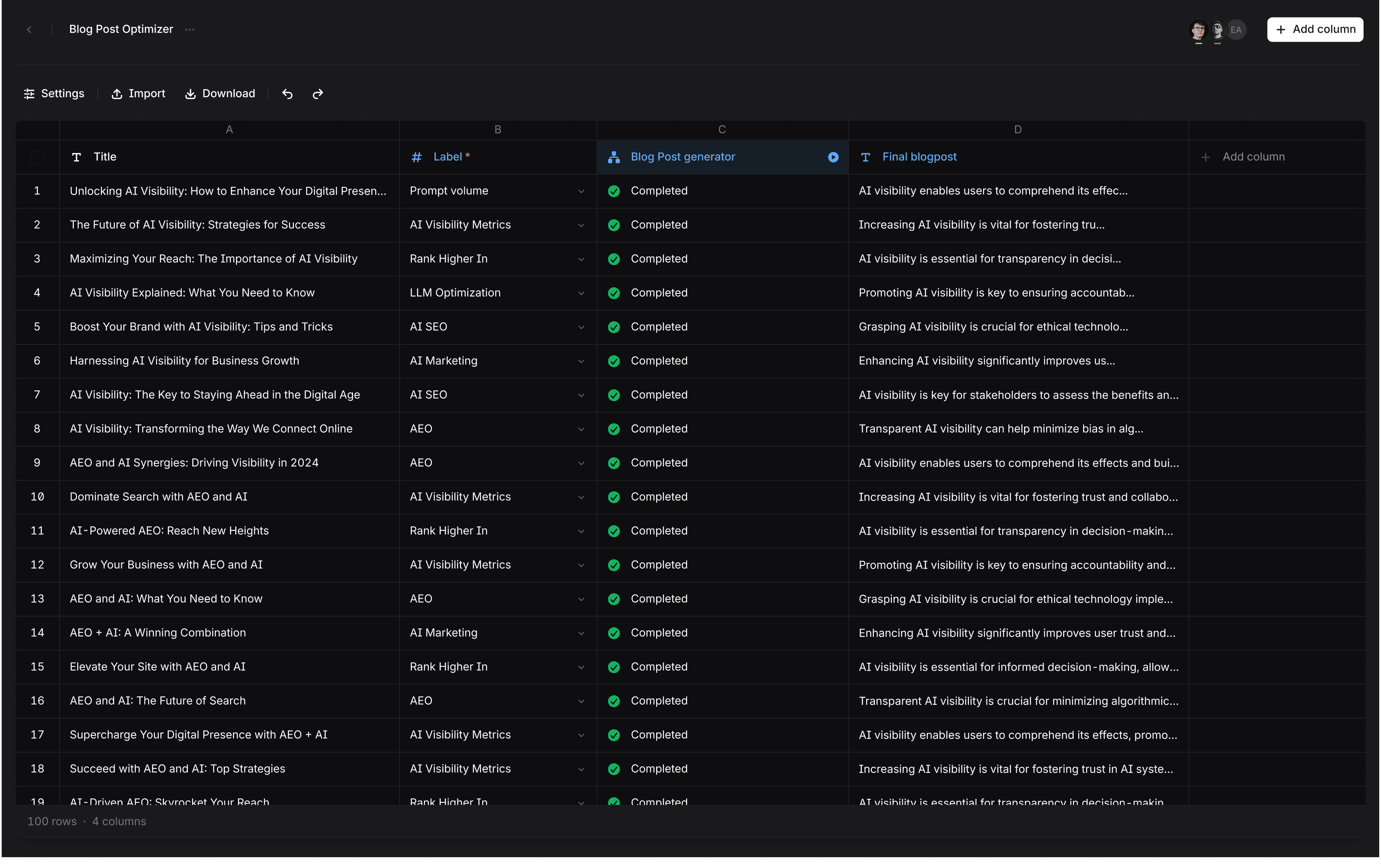The height and width of the screenshot is (868, 1381).
Task: Run the Blog Post generator column play button
Action: point(833,157)
